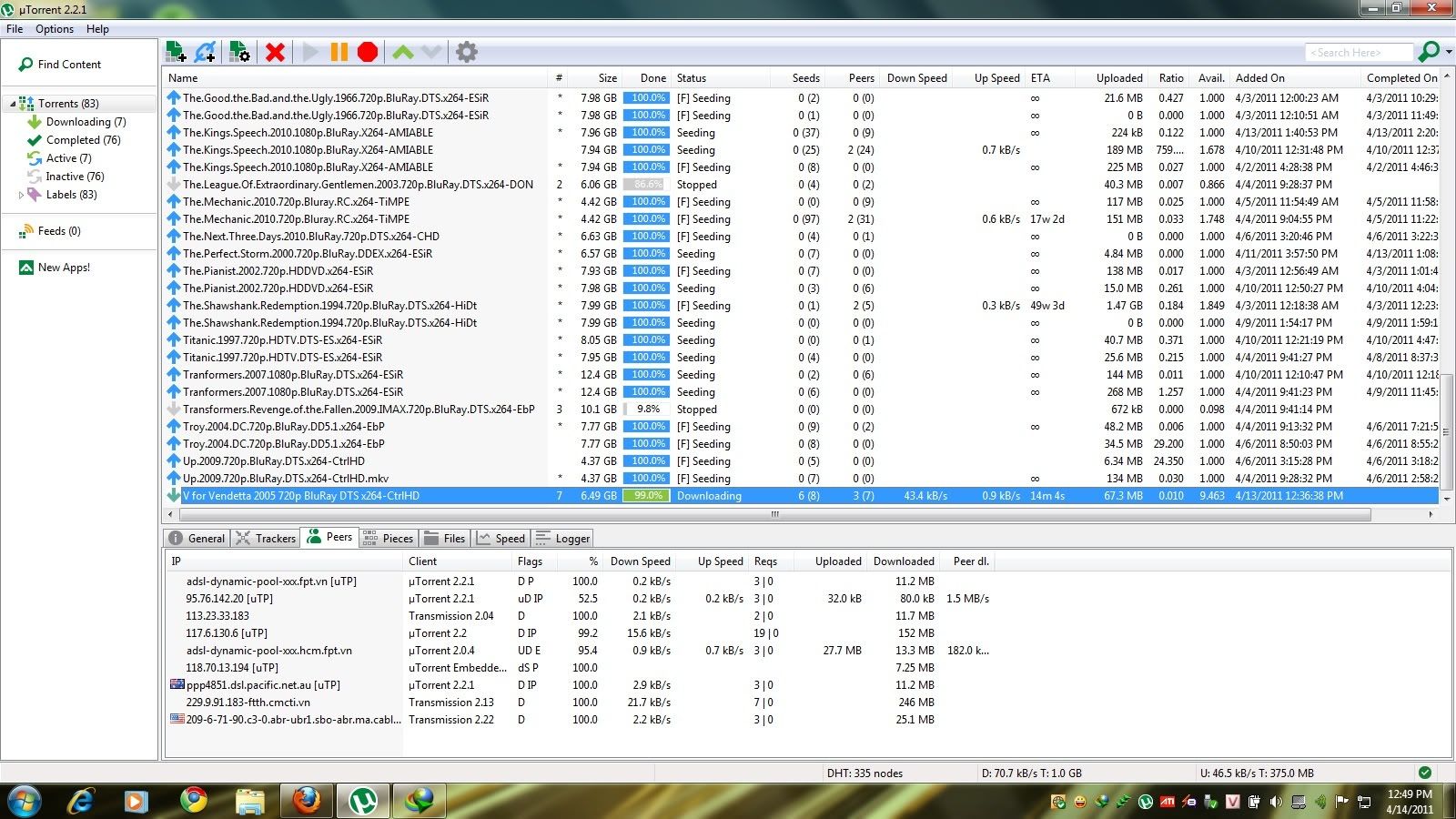Screen dimensions: 1456x819
Task: Click DHT: 335 nodes status text
Action: 864,773
